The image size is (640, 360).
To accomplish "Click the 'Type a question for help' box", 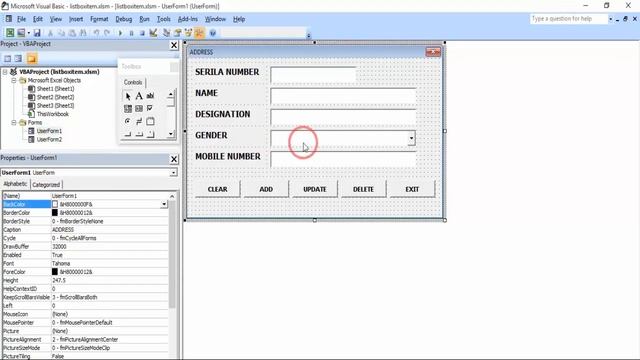I will (x=569, y=19).
